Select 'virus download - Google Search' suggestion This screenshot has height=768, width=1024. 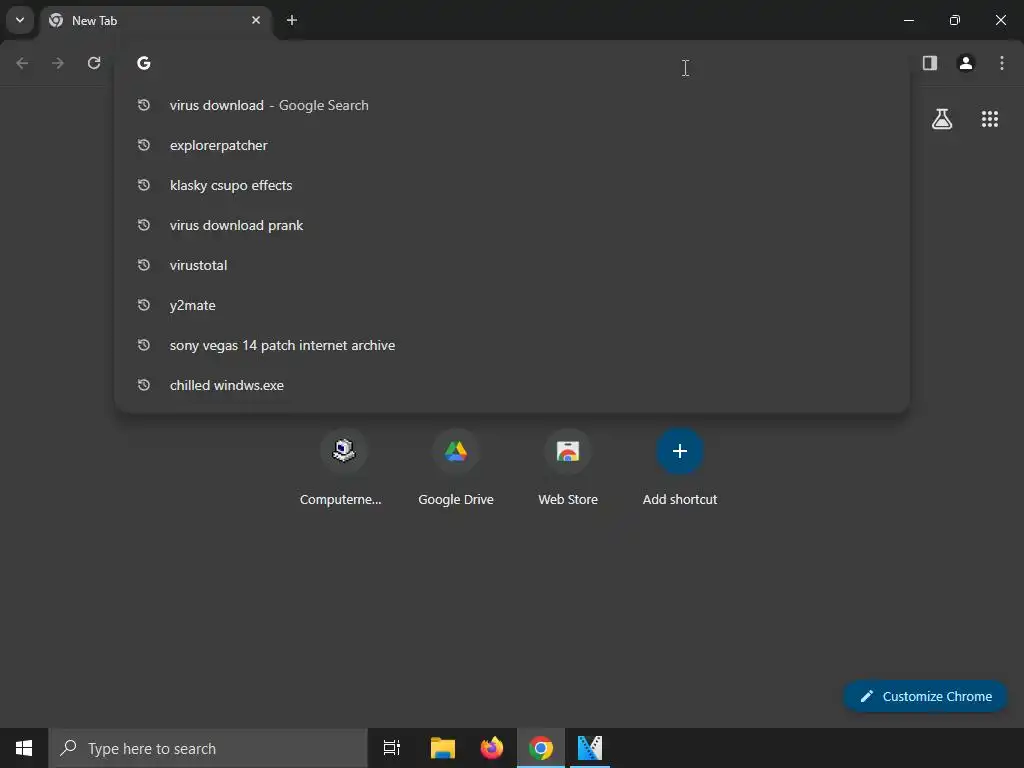point(512,105)
